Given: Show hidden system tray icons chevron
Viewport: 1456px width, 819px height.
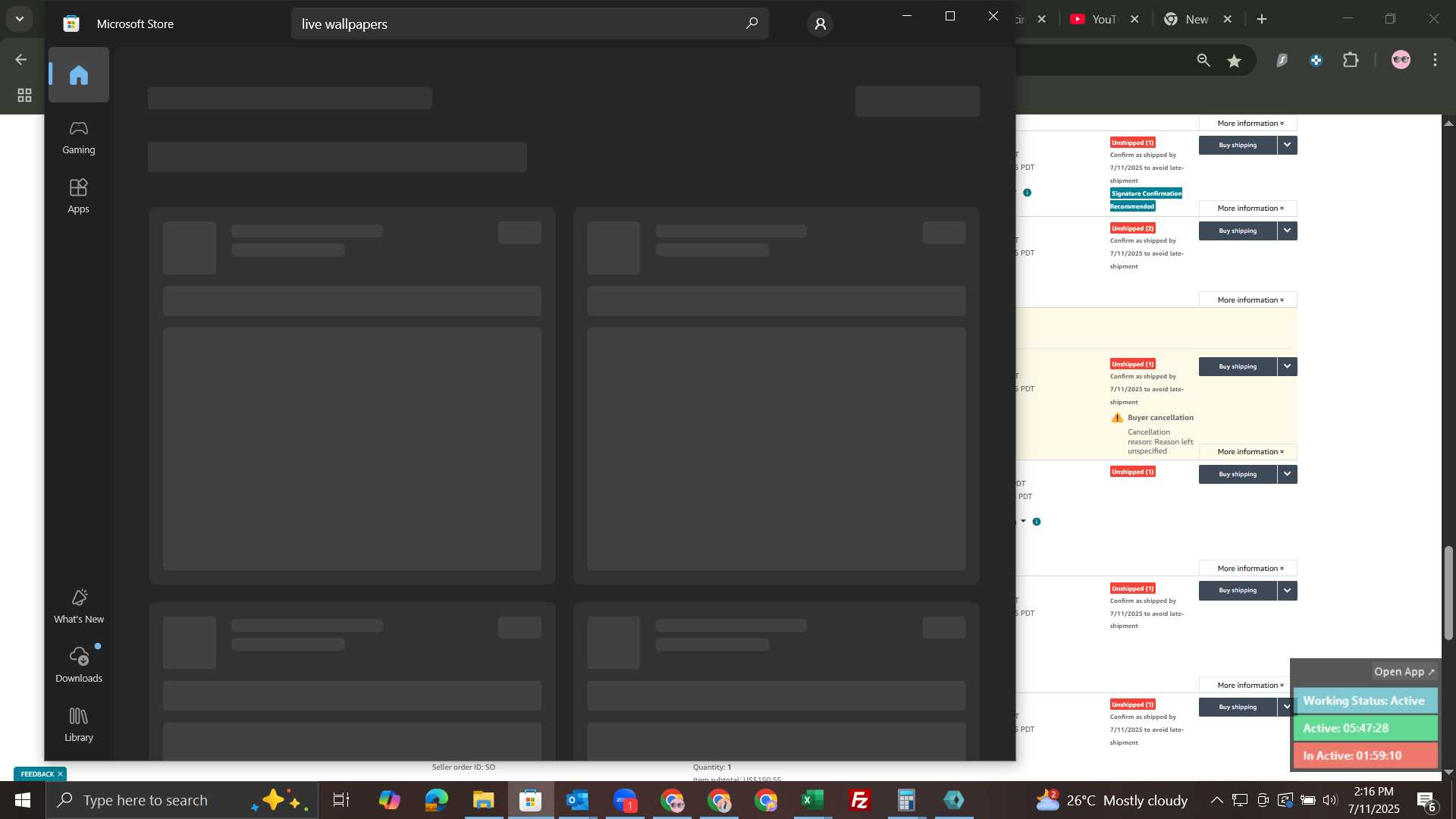Looking at the screenshot, I should 1216,800.
